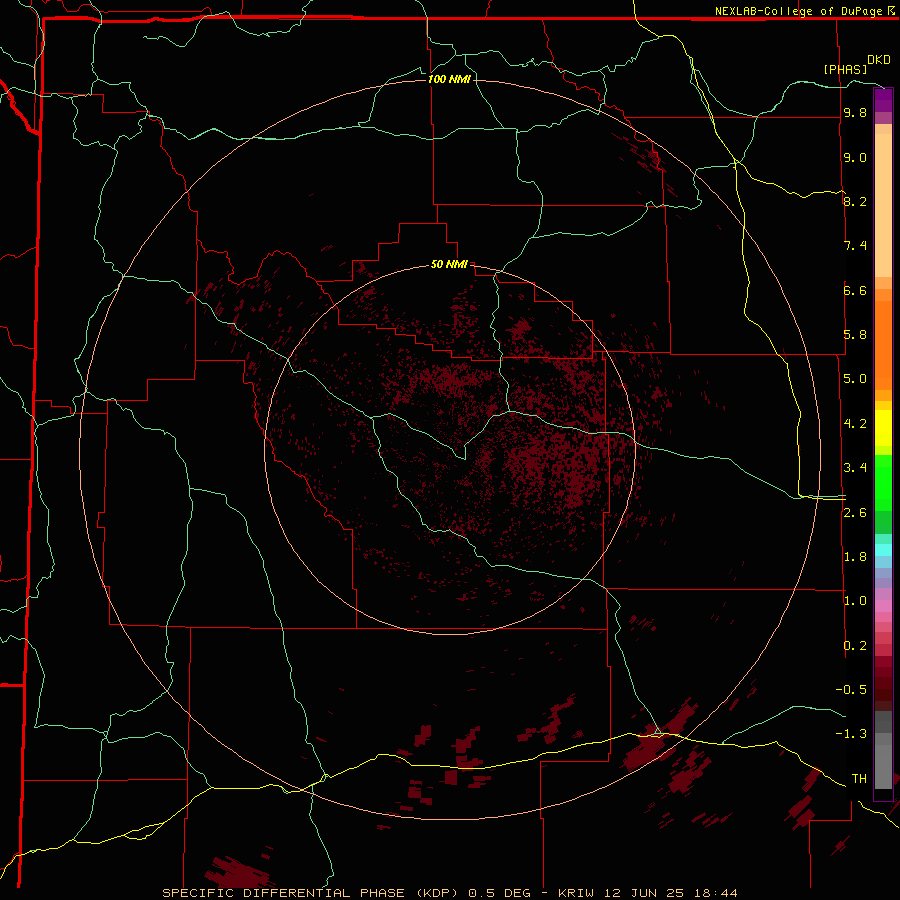Click the -1.3 value on color scale

[851, 734]
